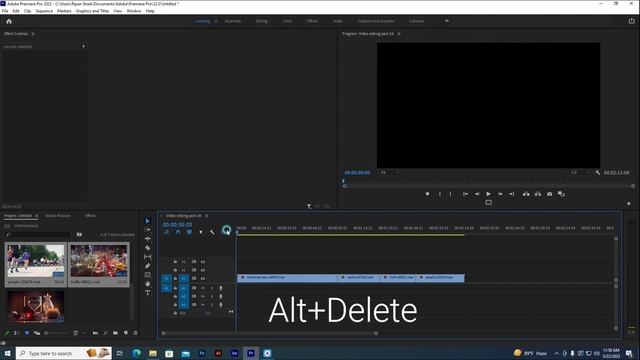
Task: Select the Track Select Forward tool
Action: point(148,230)
